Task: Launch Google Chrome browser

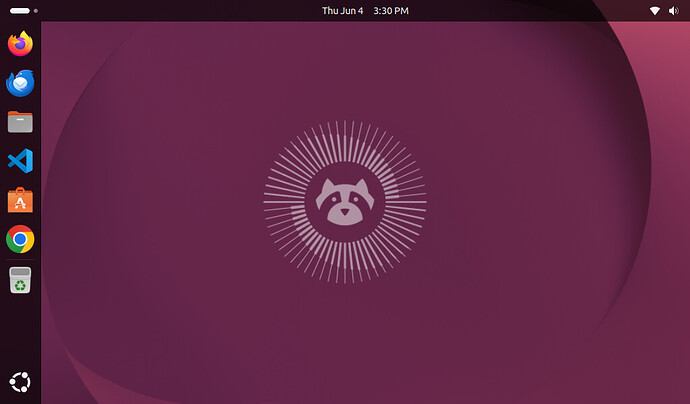Action: coord(20,239)
